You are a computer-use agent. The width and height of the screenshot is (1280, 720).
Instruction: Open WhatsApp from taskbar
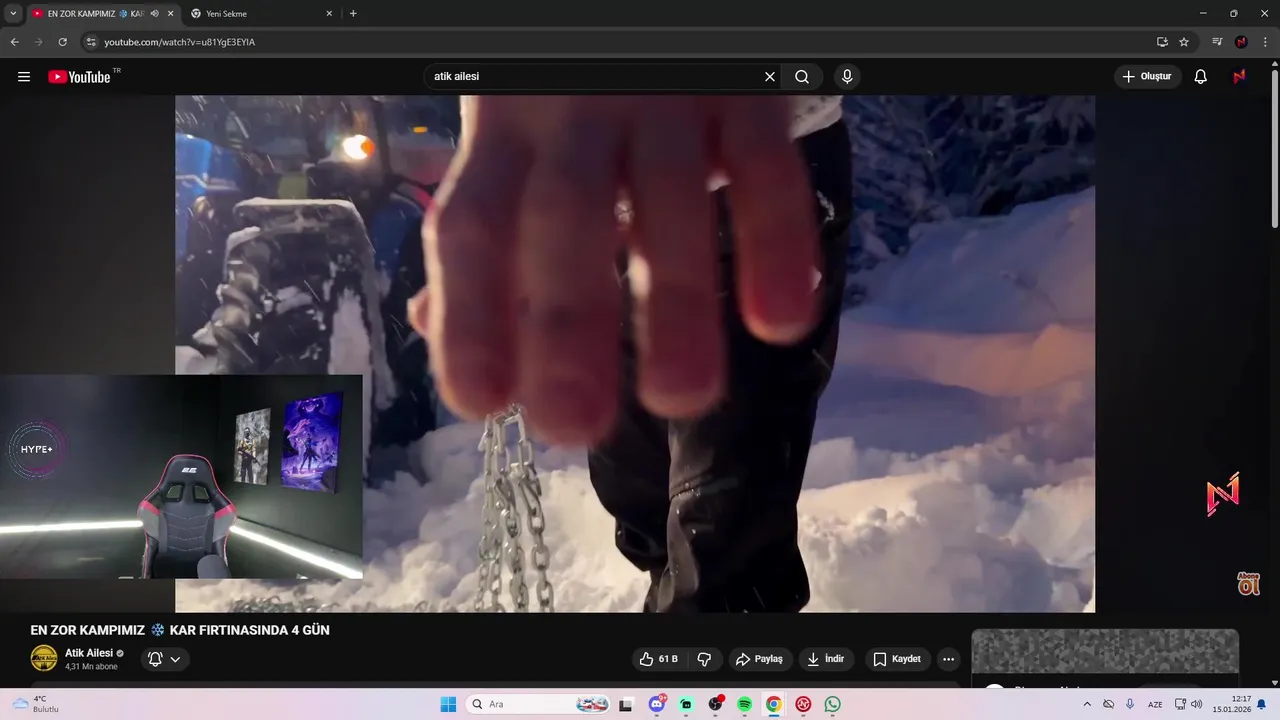[832, 704]
